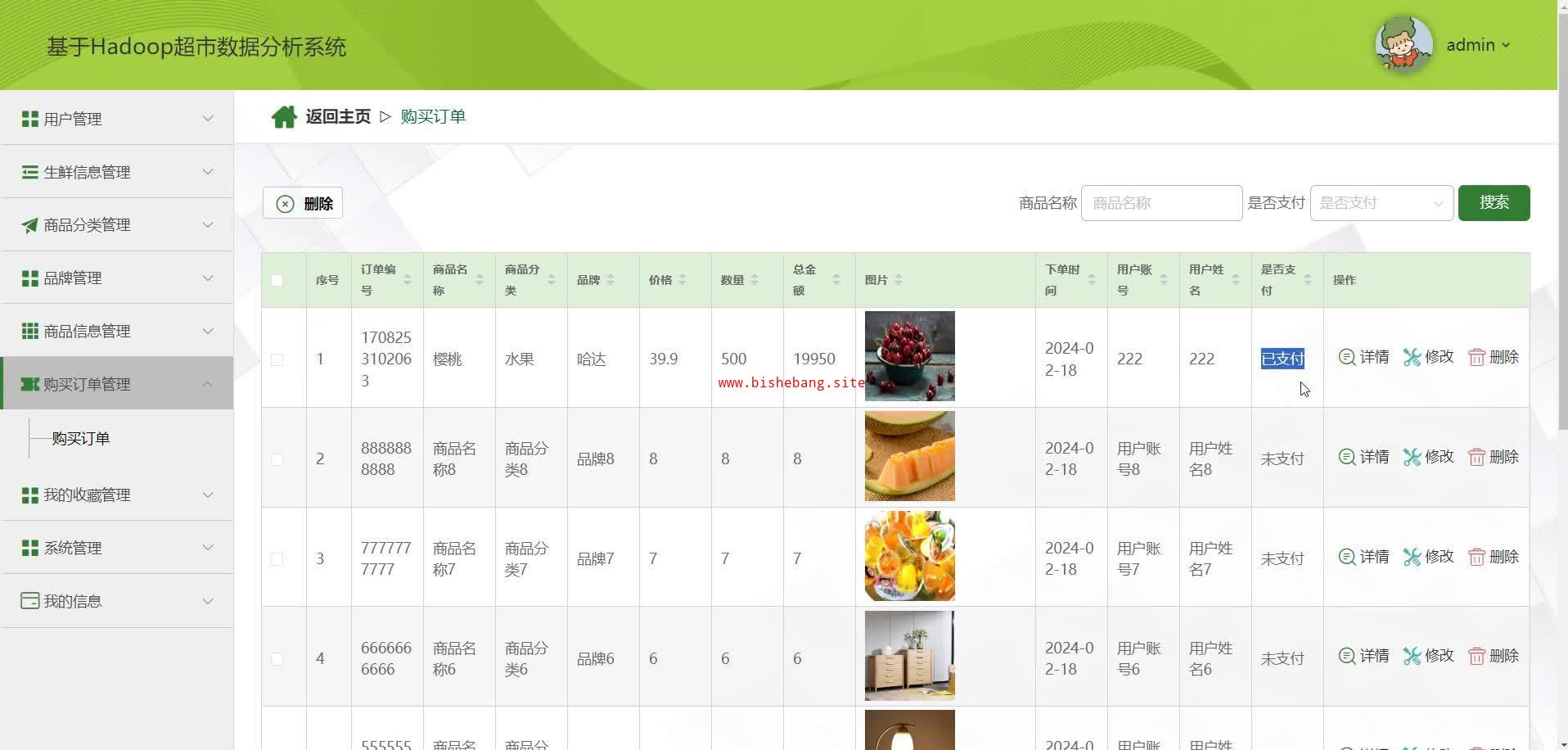
Task: Click the 商品信息管理 grid icon
Action: 29,331
